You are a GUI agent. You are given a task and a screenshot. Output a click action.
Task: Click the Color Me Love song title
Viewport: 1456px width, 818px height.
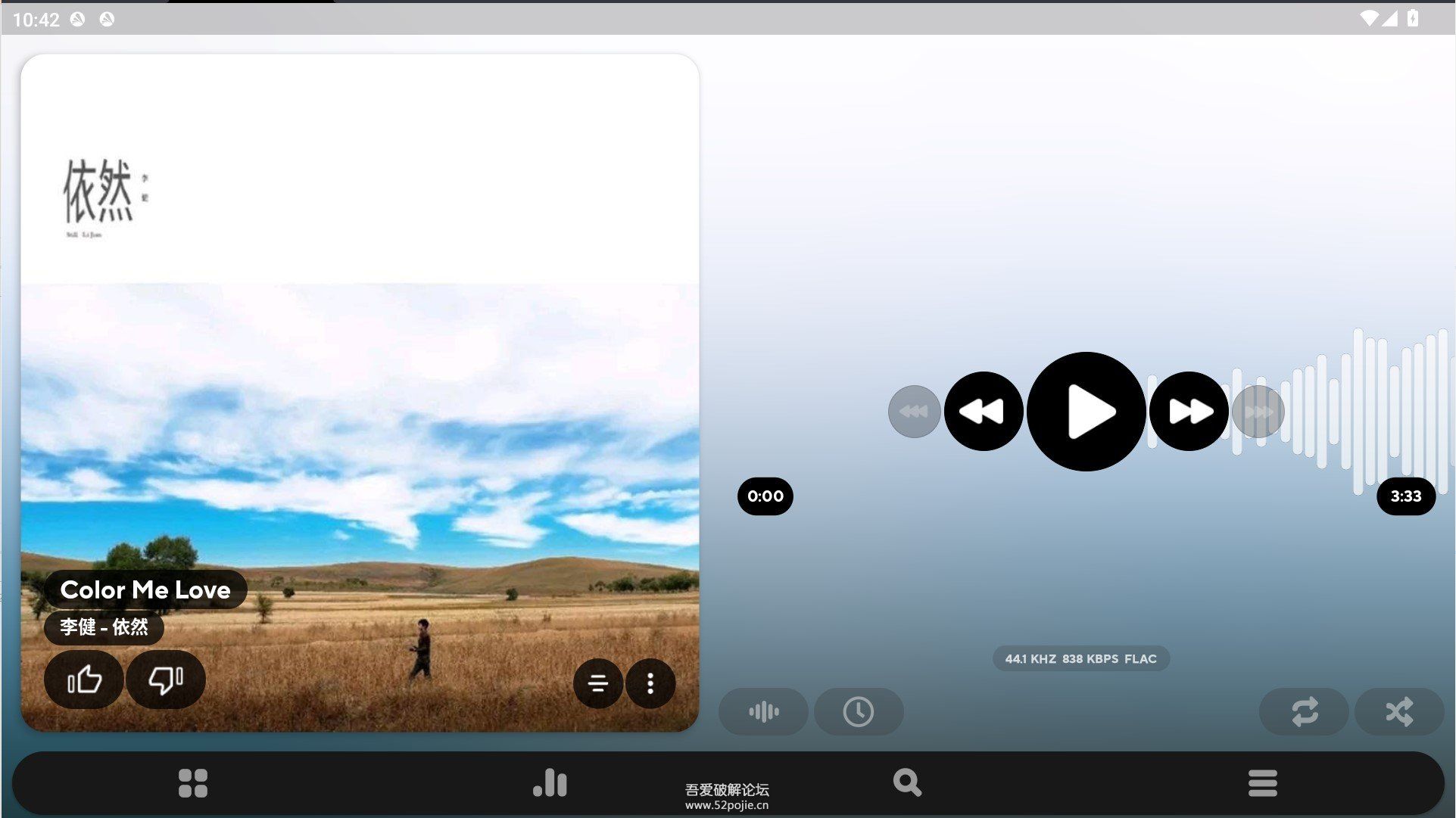coord(145,589)
